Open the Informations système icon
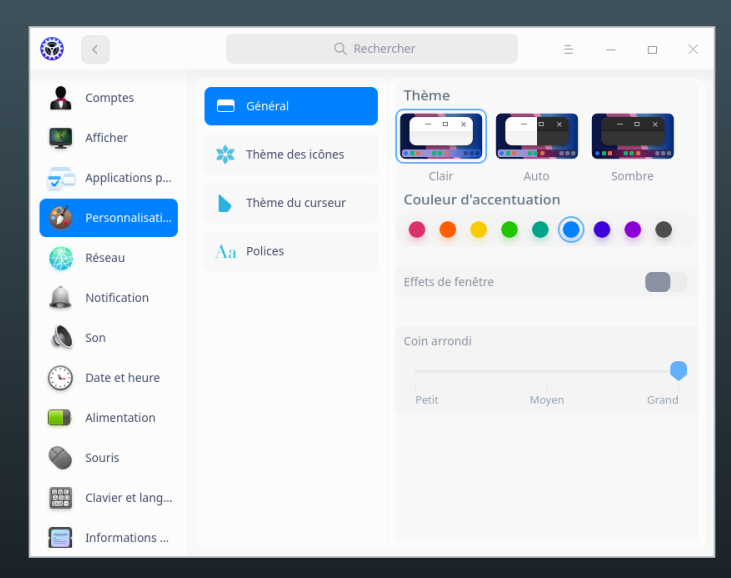Screen dimensions: 731x578 (61, 537)
